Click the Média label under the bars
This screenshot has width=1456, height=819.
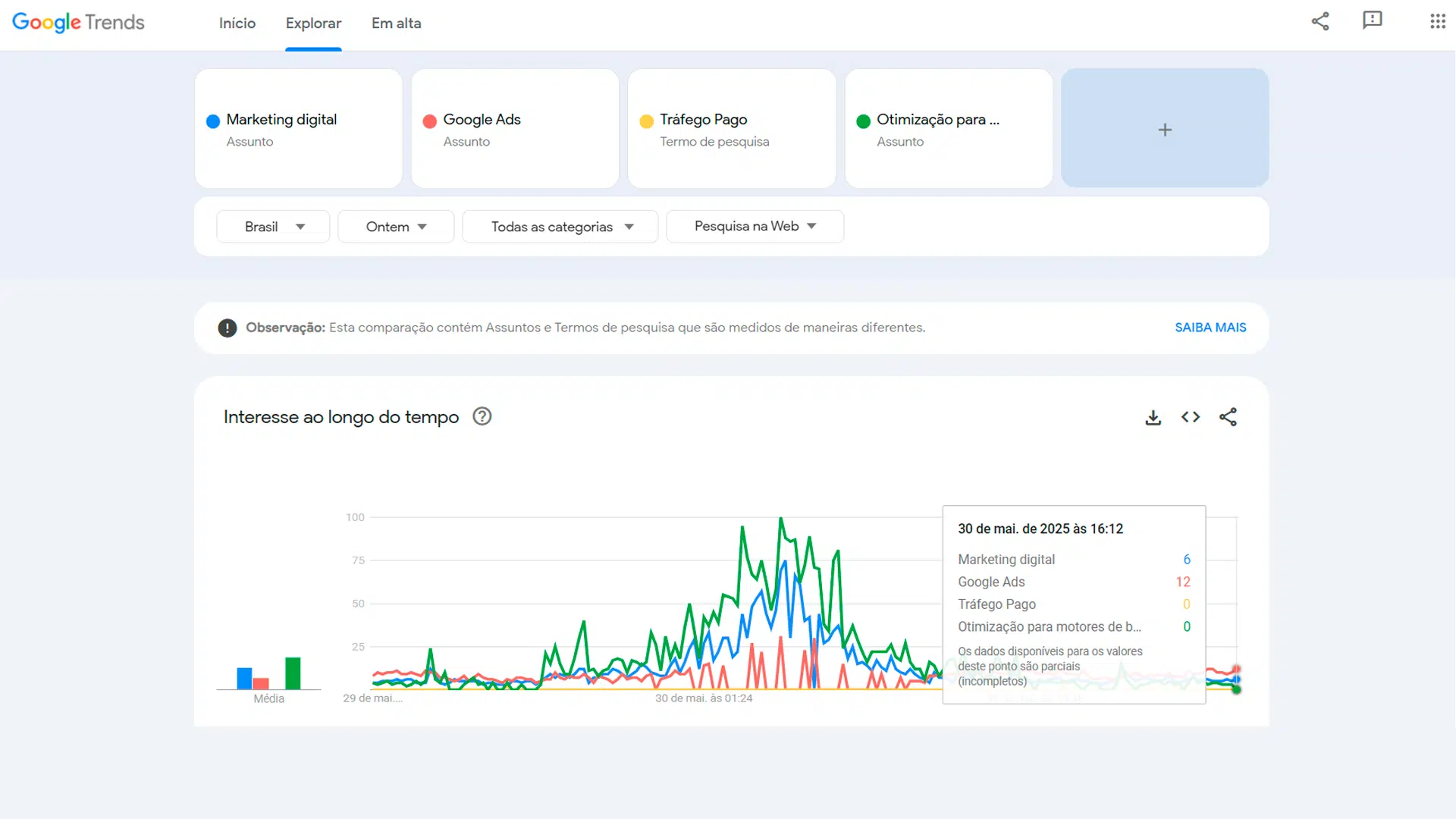point(269,698)
